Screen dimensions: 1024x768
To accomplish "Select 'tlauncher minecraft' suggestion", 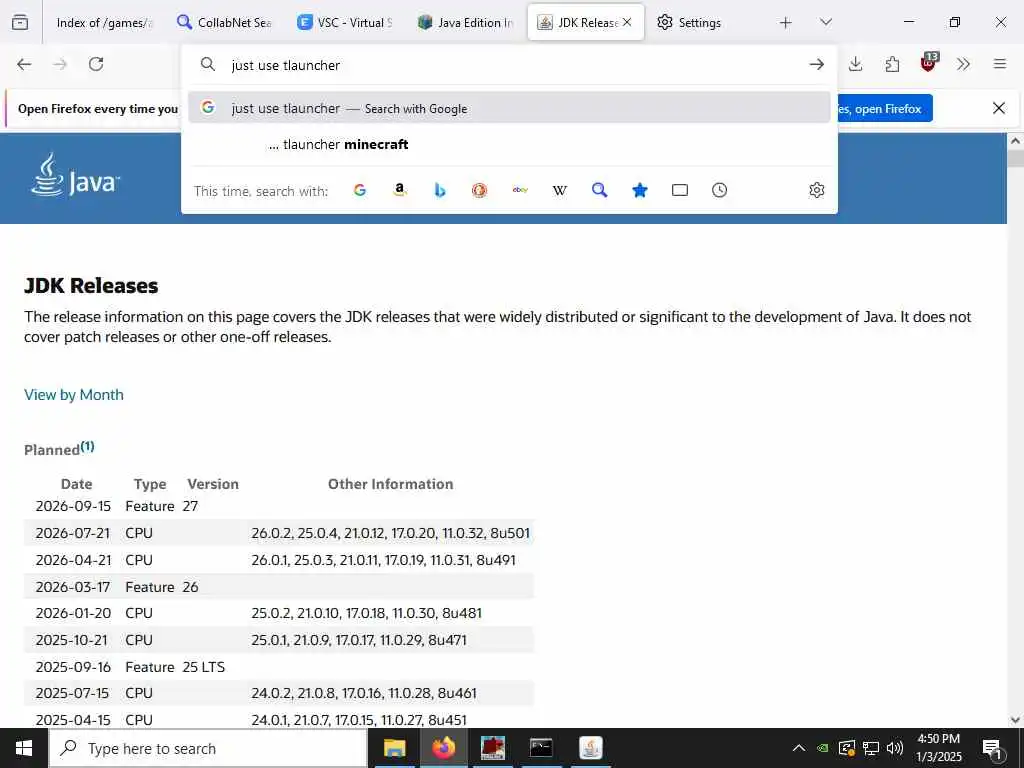I will click(x=509, y=144).
